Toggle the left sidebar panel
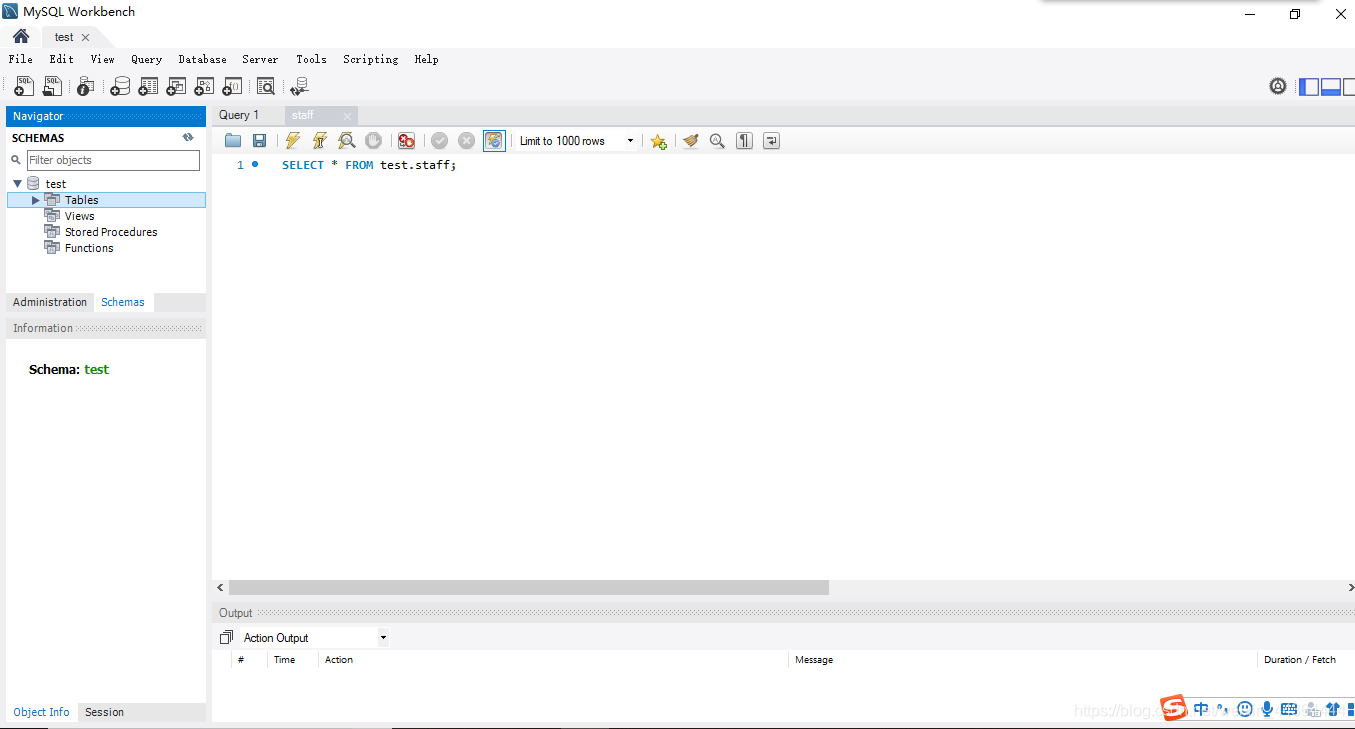Image resolution: width=1355 pixels, height=729 pixels. click(1309, 87)
